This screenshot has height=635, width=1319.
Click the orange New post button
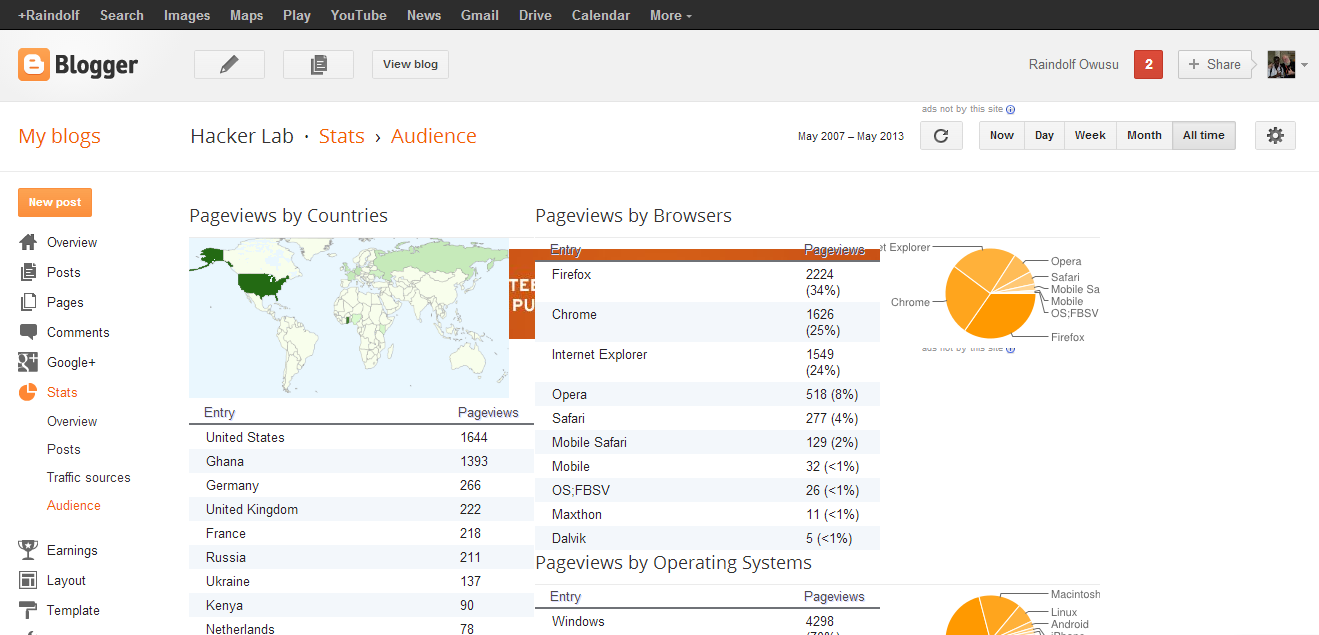55,202
